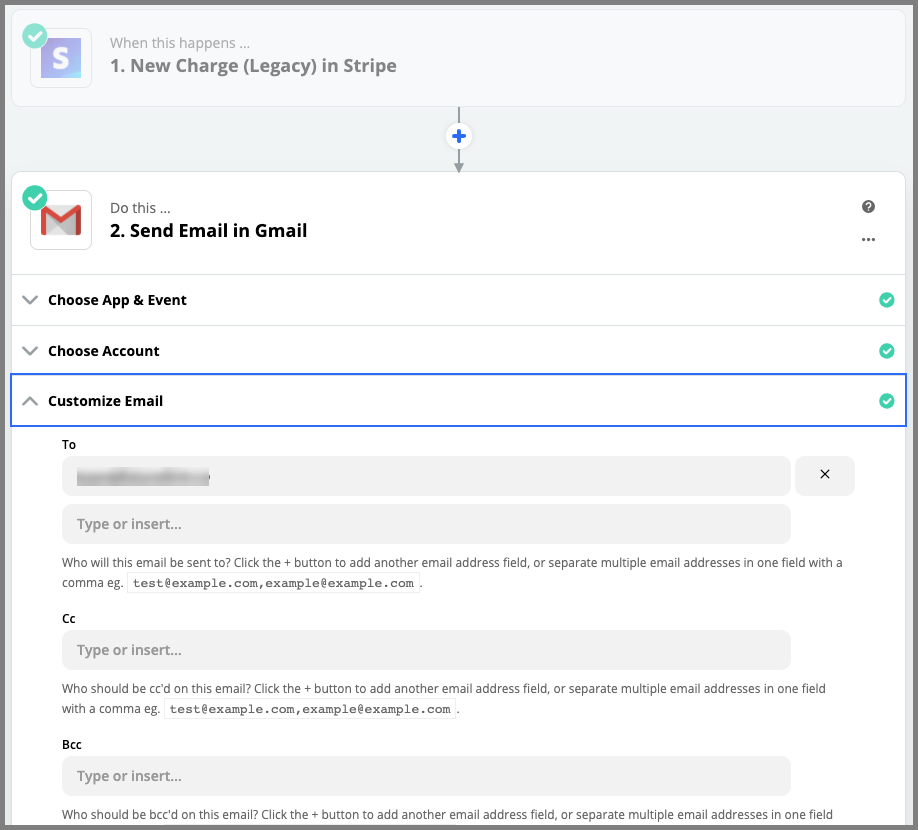Click the green checkmark on Choose Account
Image resolution: width=918 pixels, height=830 pixels.
[x=886, y=351]
